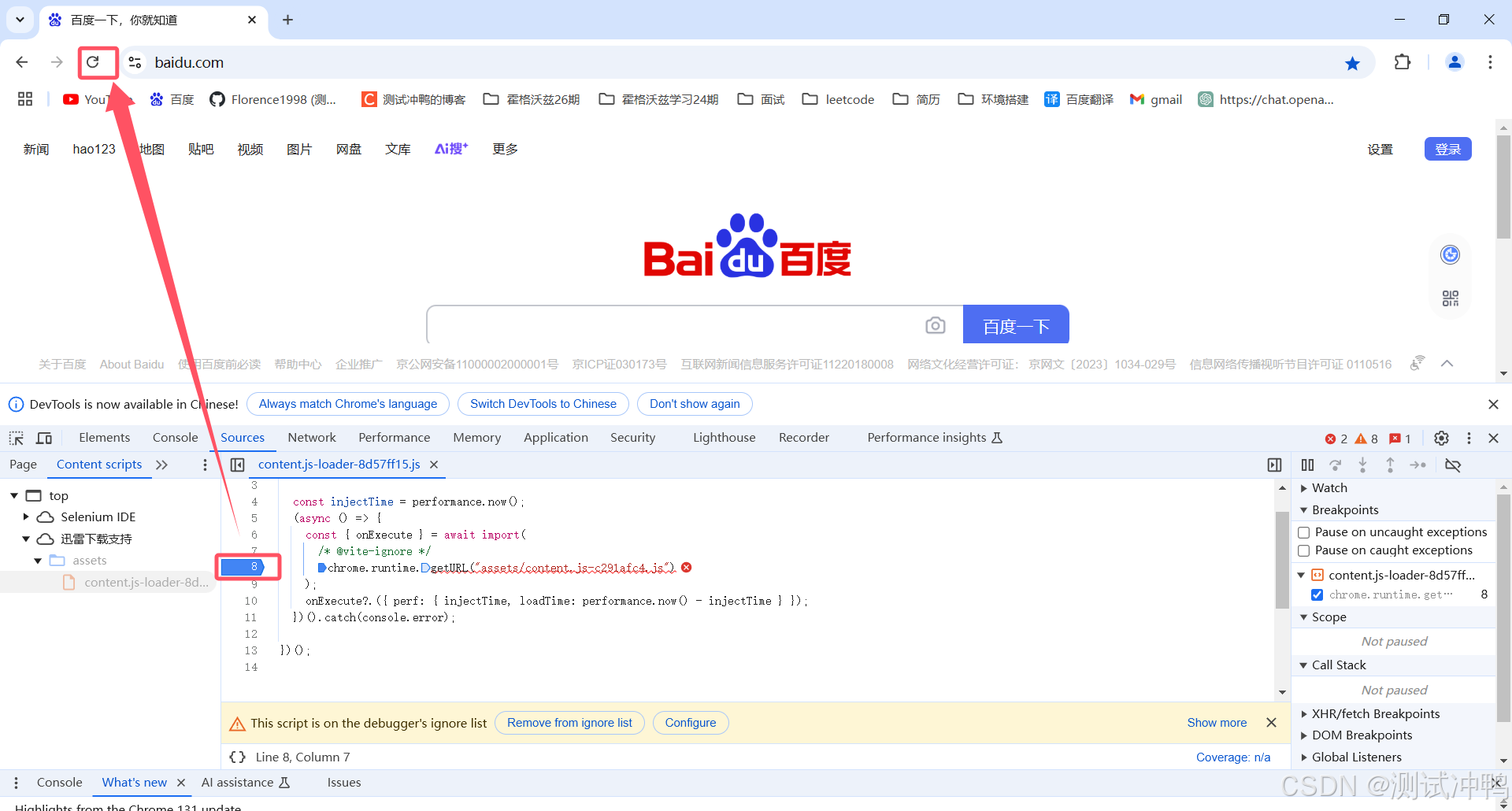The height and width of the screenshot is (811, 1512).
Task: Dismiss the ignore list warning bar
Action: coord(1271,723)
